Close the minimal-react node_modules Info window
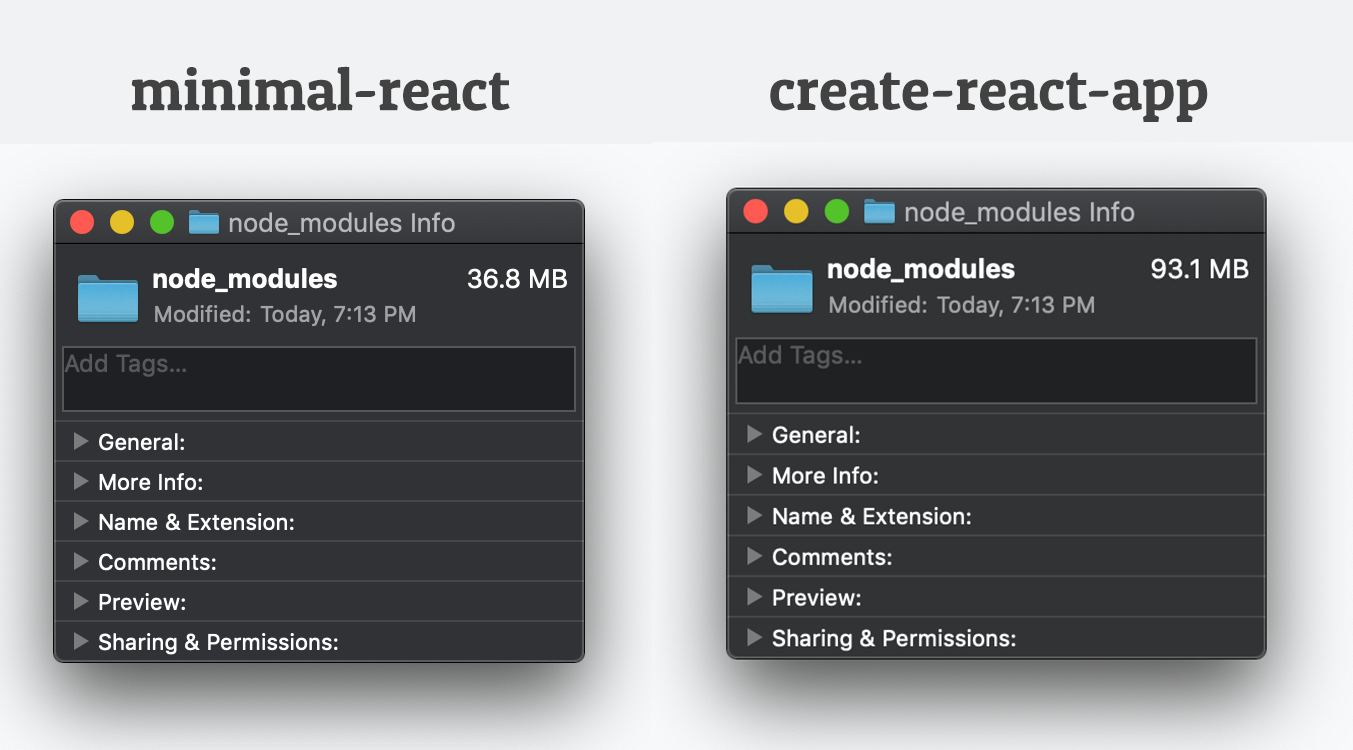Screen dimensions: 1353x750 [x=82, y=222]
